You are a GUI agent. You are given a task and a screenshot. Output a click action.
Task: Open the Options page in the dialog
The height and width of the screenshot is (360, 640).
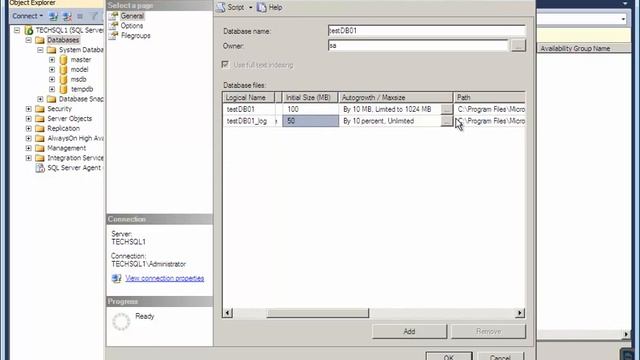pyautogui.click(x=131, y=26)
